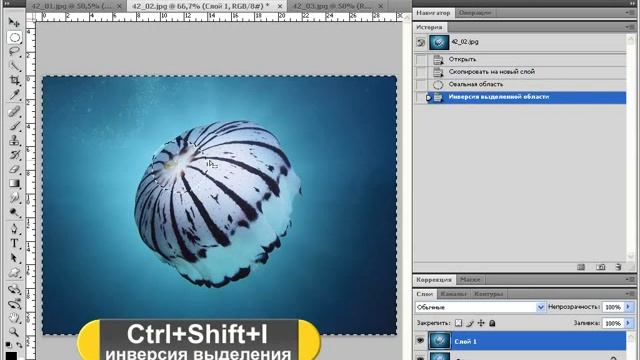Select the Elliptical Marquee tool

coord(14,38)
